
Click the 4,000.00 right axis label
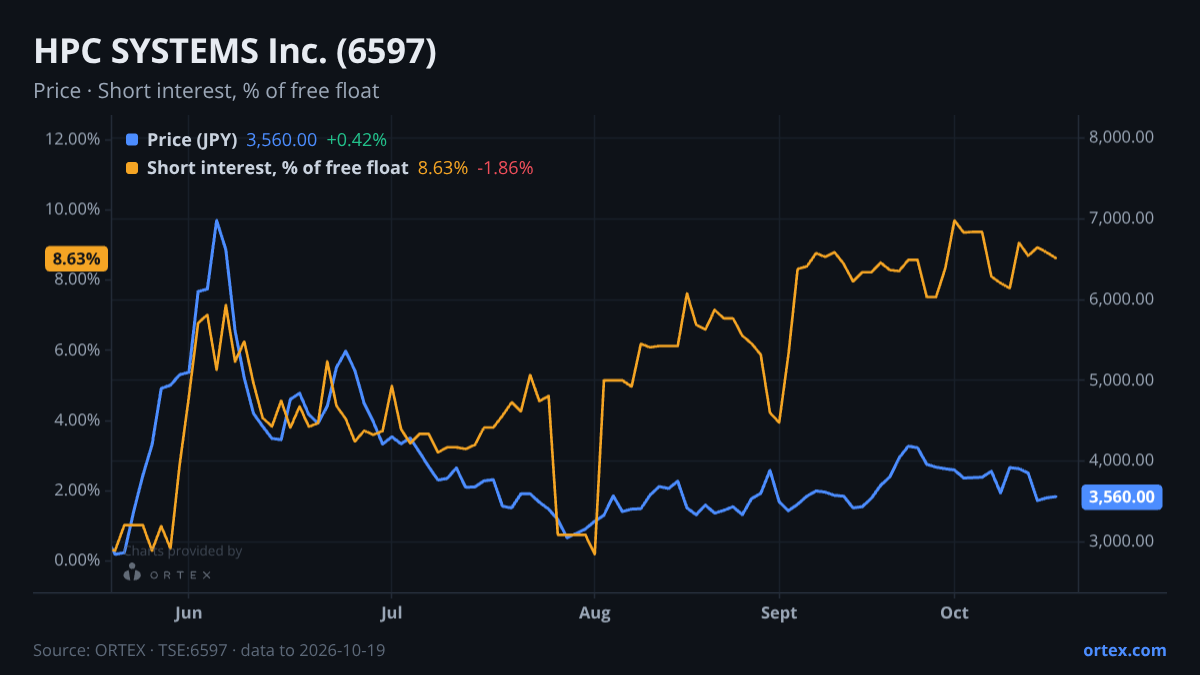click(1121, 460)
